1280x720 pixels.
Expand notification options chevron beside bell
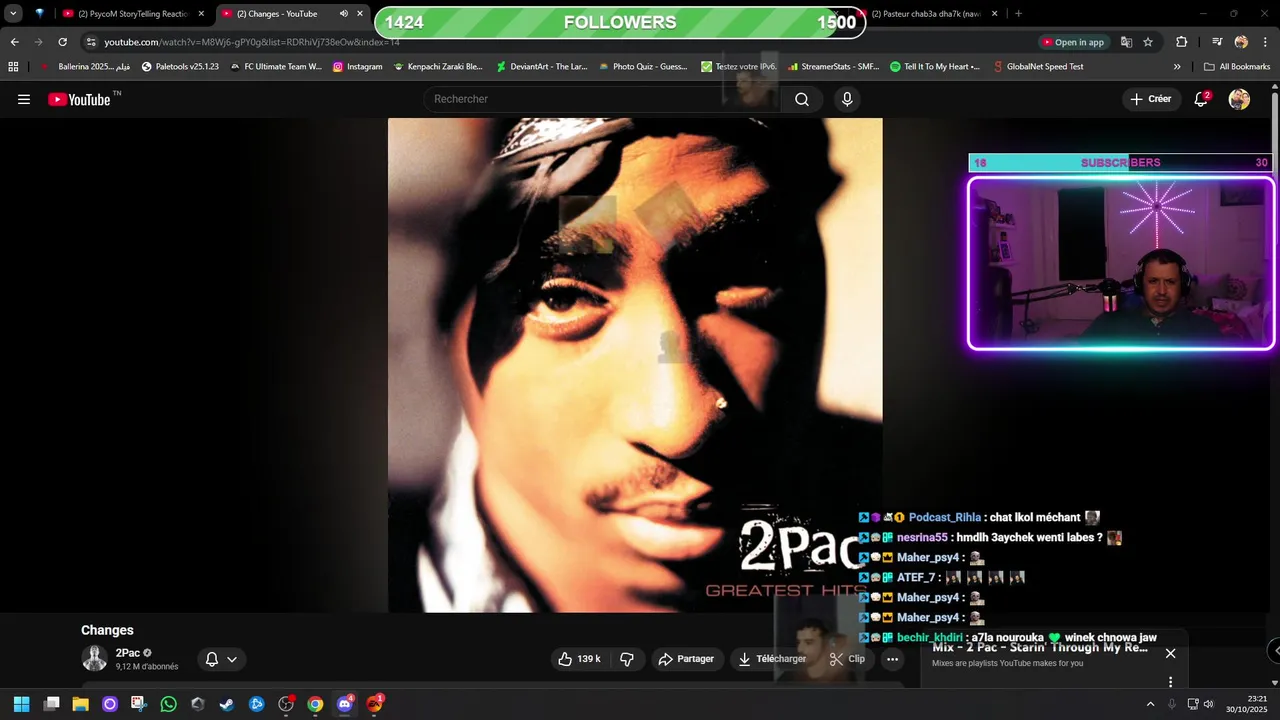[x=232, y=659]
